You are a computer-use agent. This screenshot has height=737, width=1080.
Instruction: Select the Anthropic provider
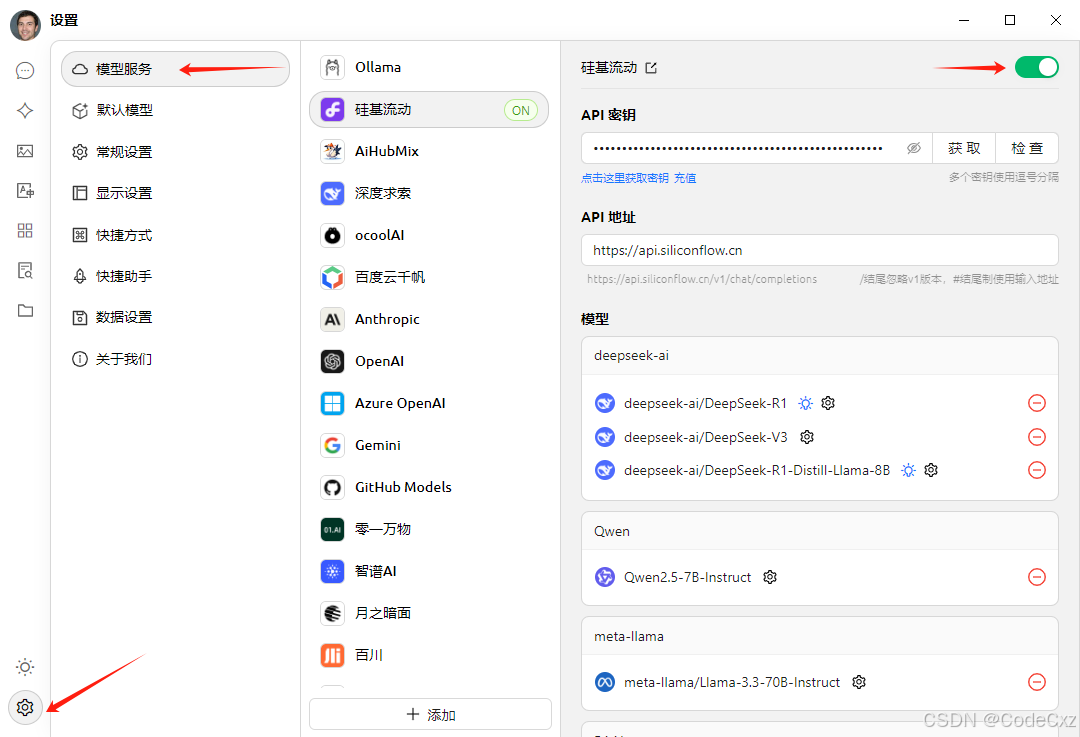[429, 320]
